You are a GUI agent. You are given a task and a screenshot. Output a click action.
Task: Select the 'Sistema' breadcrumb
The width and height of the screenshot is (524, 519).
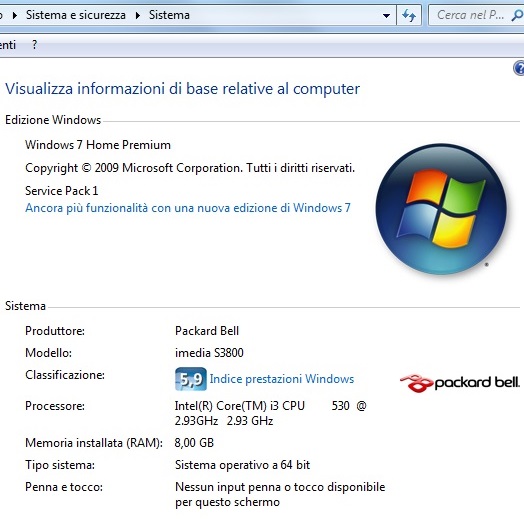tap(169, 15)
